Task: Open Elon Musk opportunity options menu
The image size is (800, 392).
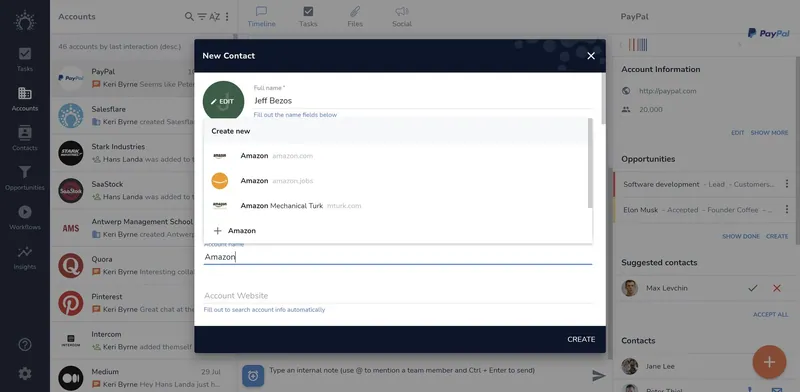Action: (786, 209)
